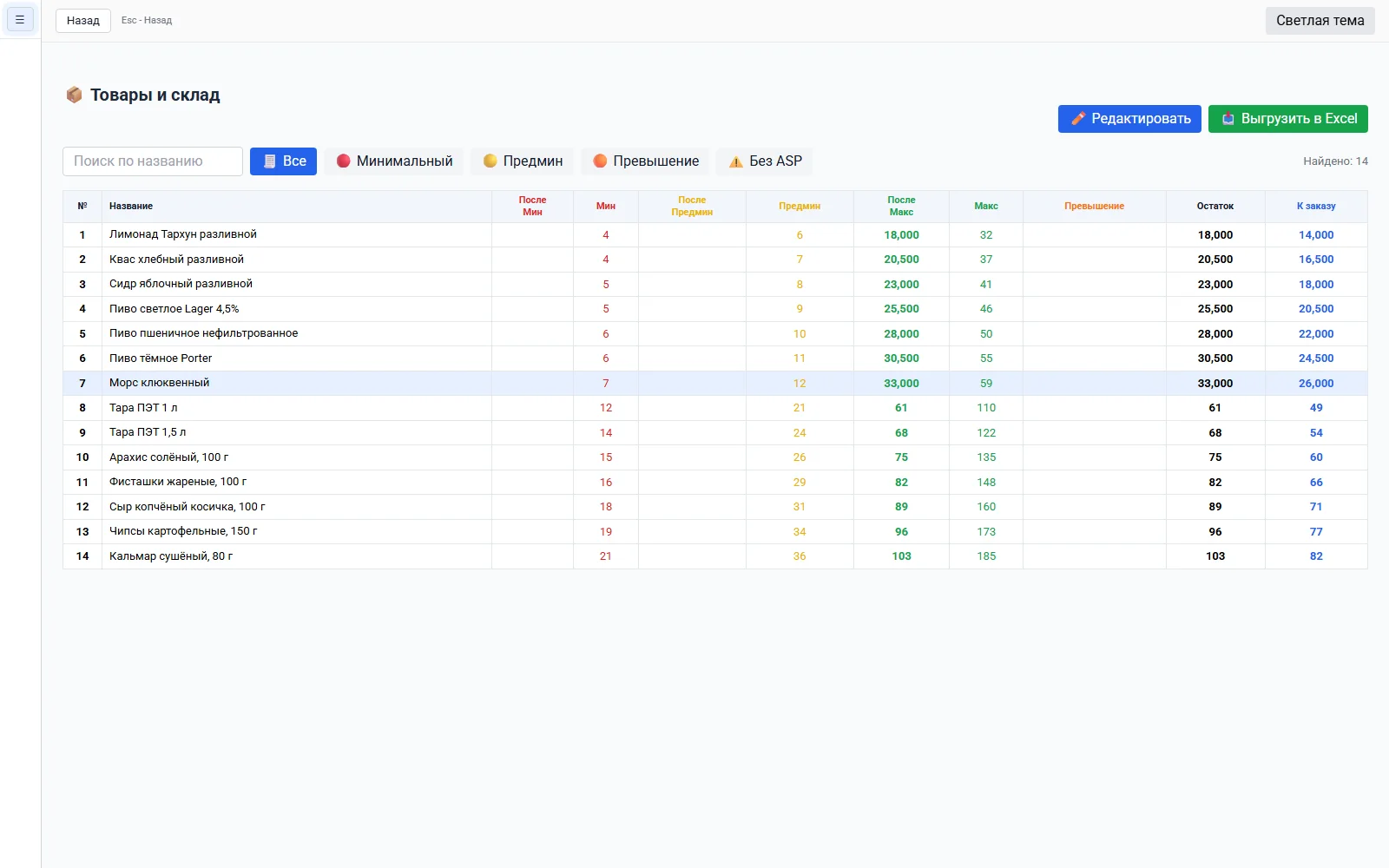
Task: Click the Редактировать button
Action: click(x=1129, y=119)
